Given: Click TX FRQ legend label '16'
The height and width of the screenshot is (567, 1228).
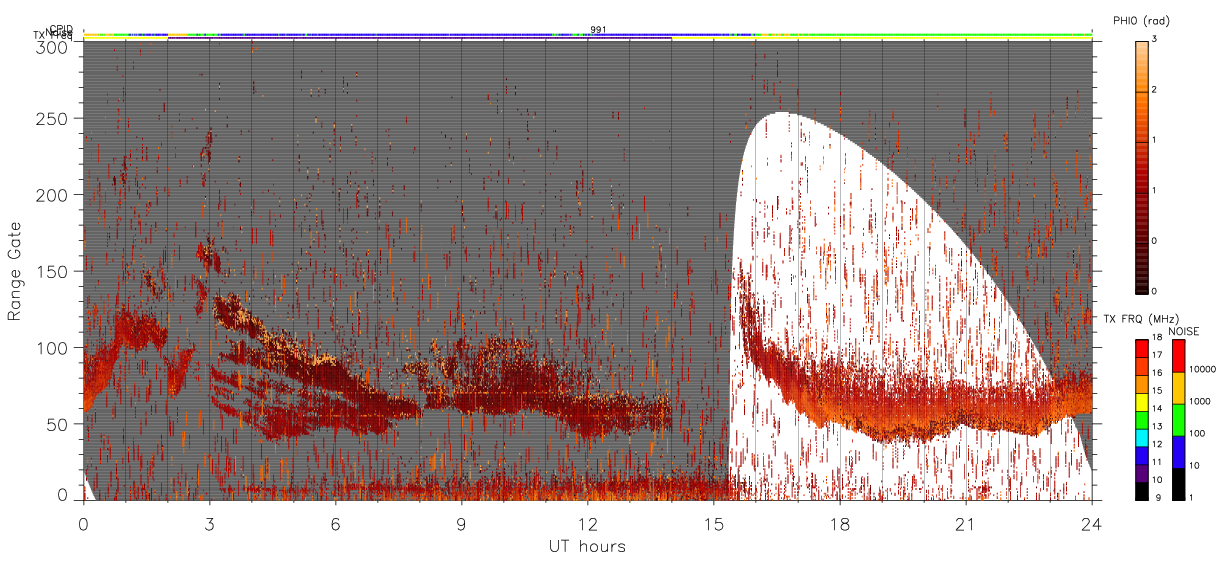Looking at the screenshot, I should (1156, 373).
